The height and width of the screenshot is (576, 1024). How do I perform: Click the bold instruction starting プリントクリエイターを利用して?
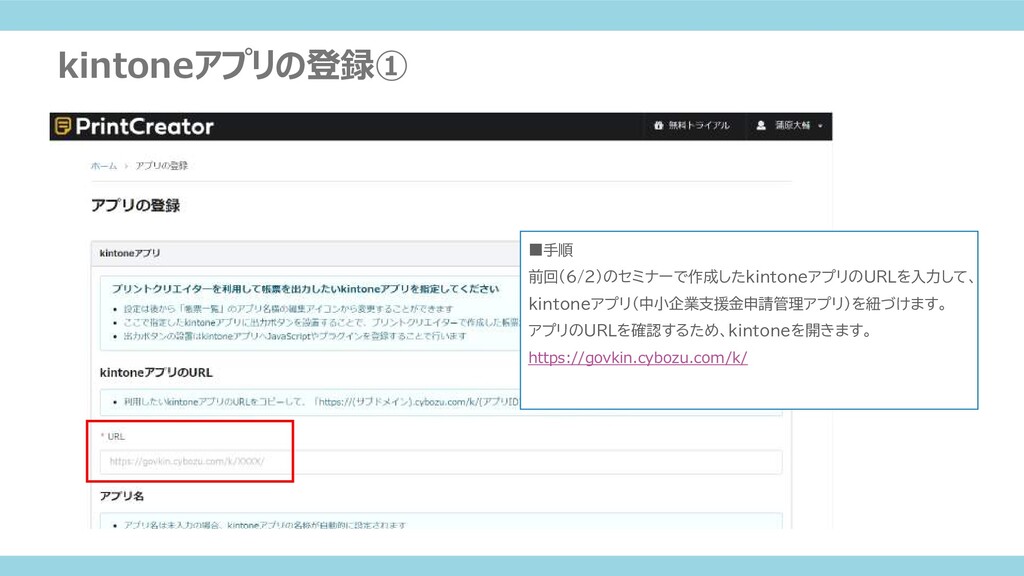pyautogui.click(x=305, y=289)
